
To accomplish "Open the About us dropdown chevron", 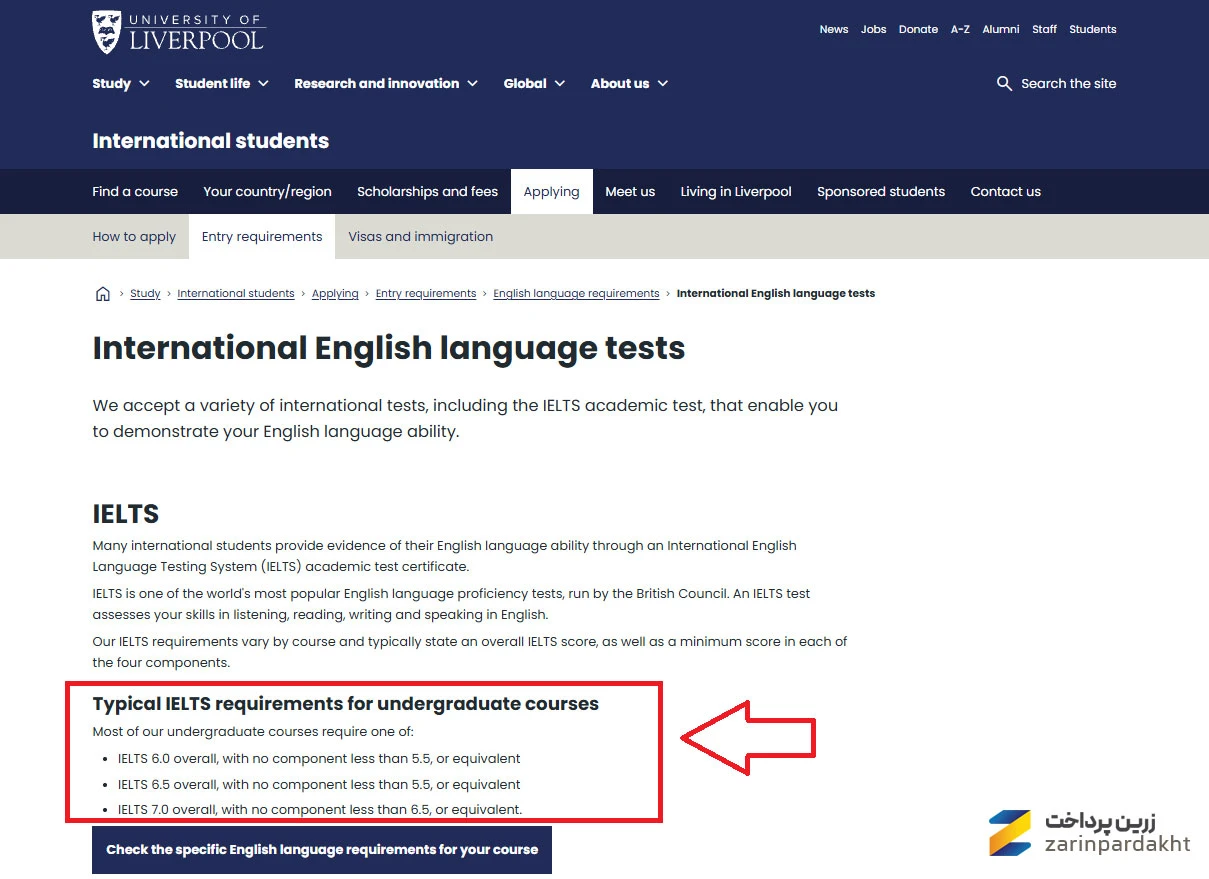I will [x=662, y=84].
